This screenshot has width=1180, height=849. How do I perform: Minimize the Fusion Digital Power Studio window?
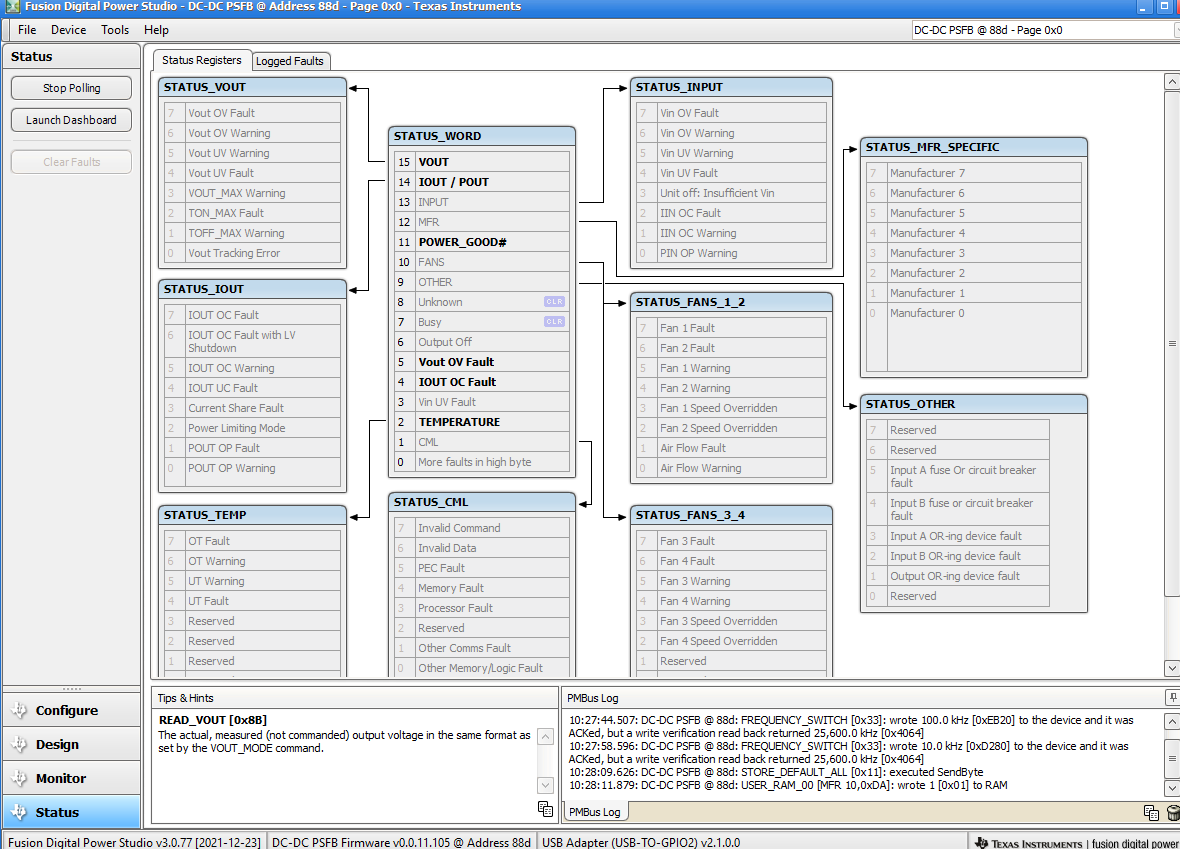pos(1142,8)
